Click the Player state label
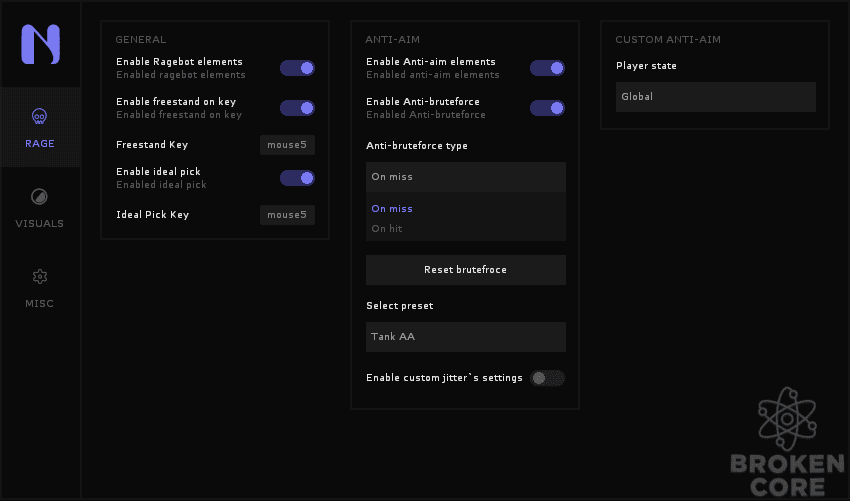This screenshot has height=501, width=850. 646,66
